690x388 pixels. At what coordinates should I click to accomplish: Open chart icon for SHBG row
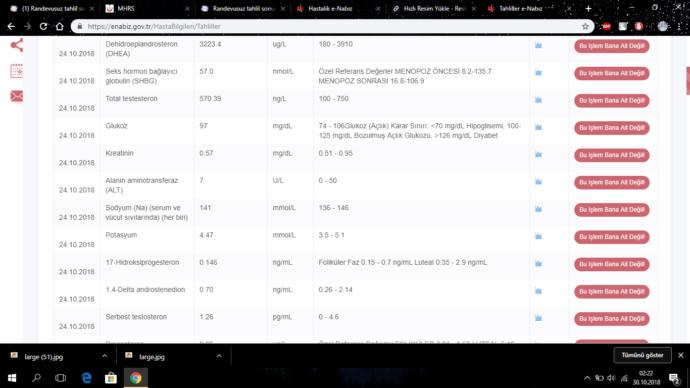(x=538, y=73)
